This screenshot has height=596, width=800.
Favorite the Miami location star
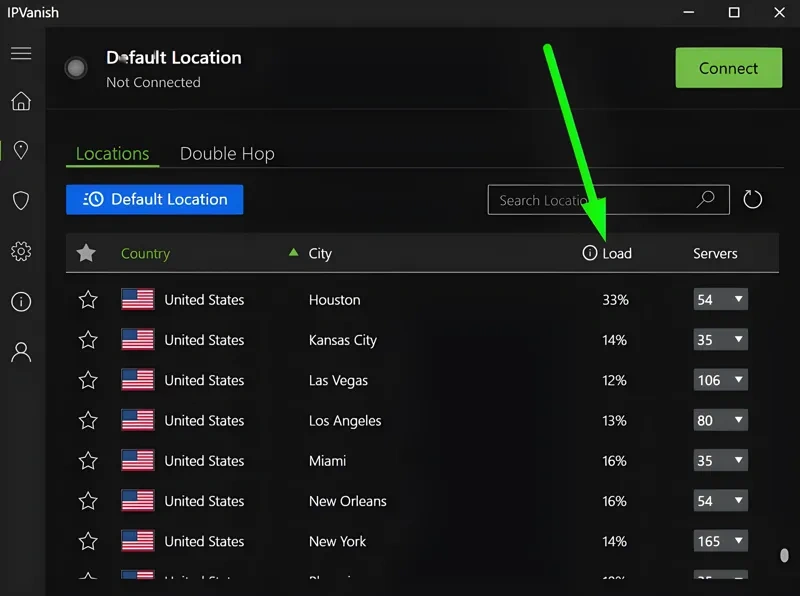88,461
